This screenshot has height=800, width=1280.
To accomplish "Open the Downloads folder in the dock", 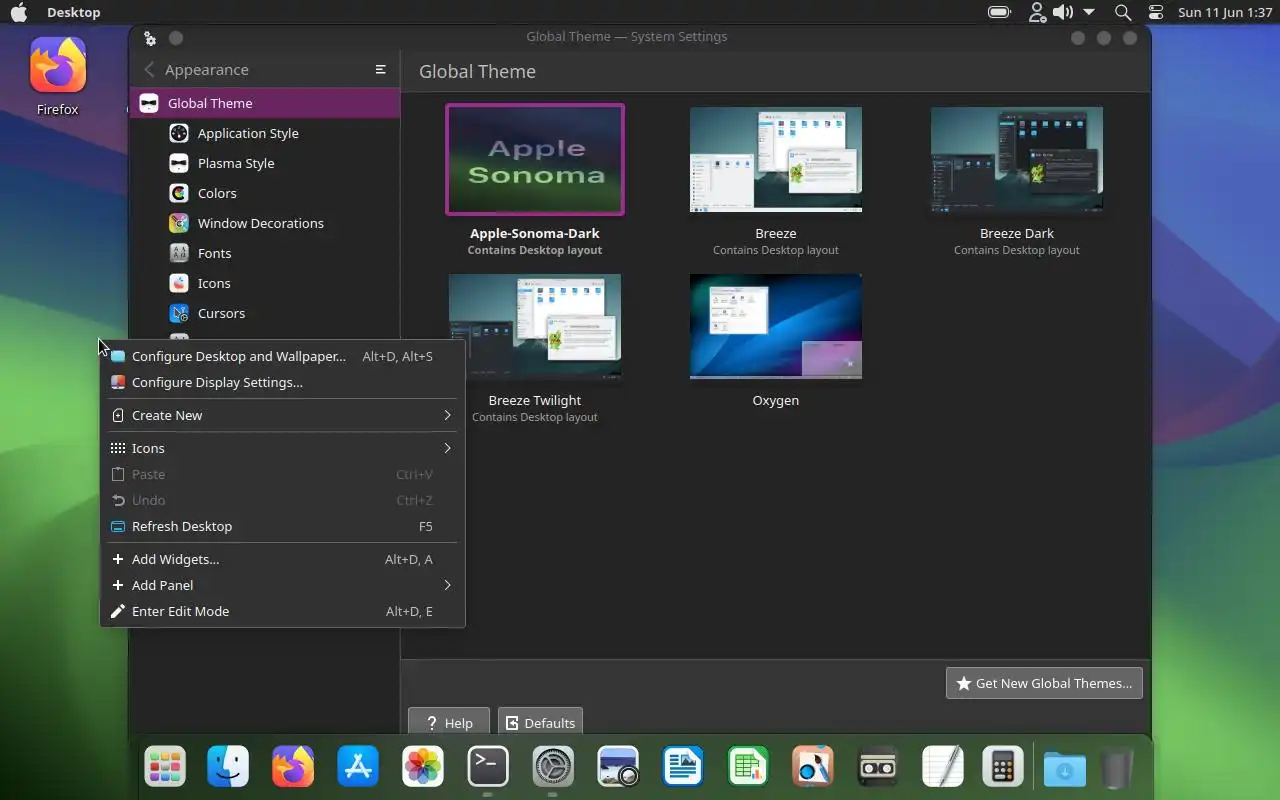I will click(x=1065, y=768).
